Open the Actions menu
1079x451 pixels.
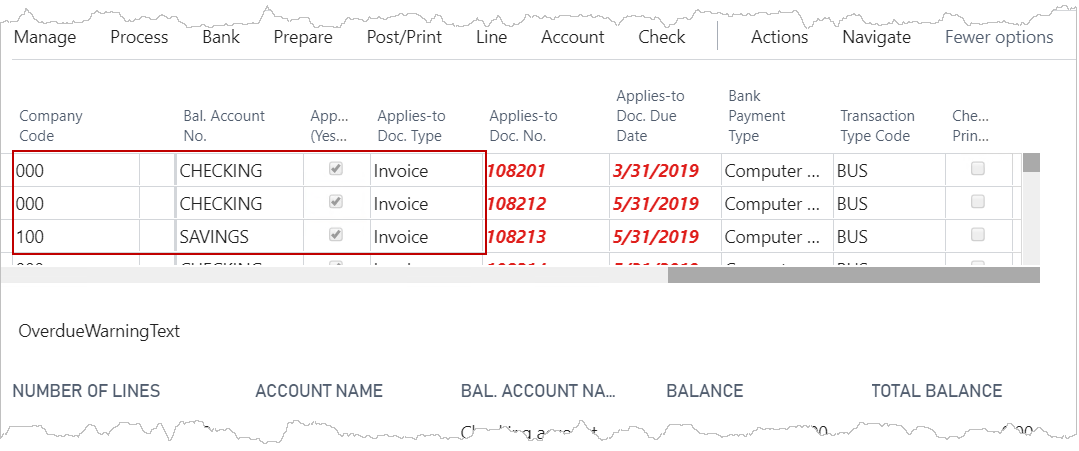coord(779,37)
